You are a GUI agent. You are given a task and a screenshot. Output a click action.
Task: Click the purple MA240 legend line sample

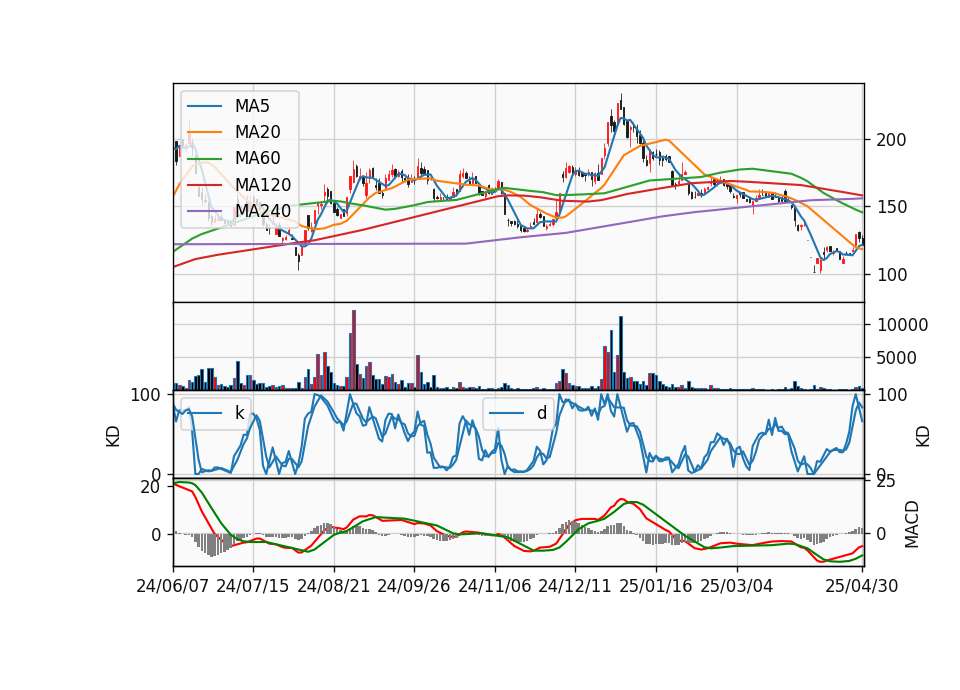pyautogui.click(x=204, y=211)
